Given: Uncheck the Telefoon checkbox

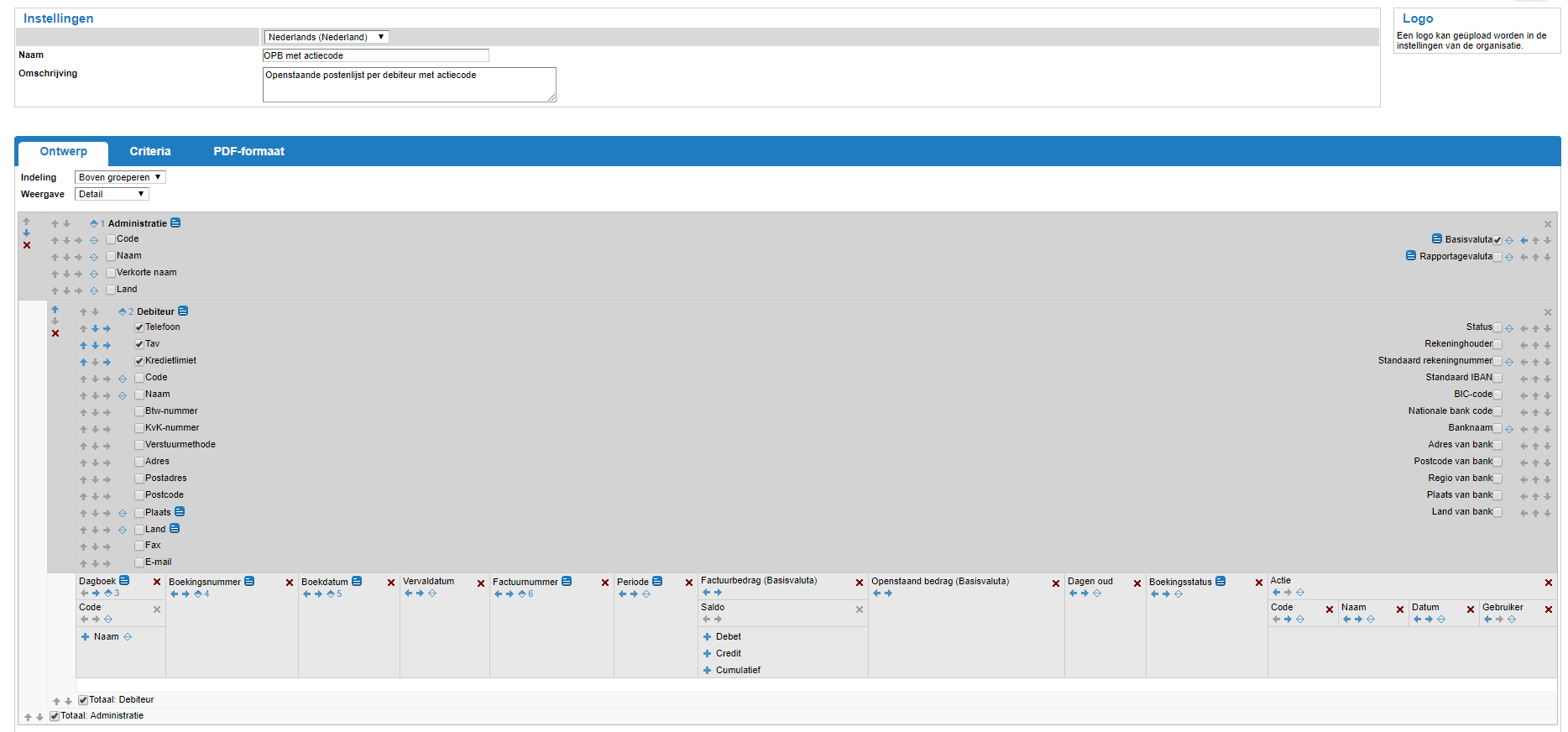Looking at the screenshot, I should 139,327.
